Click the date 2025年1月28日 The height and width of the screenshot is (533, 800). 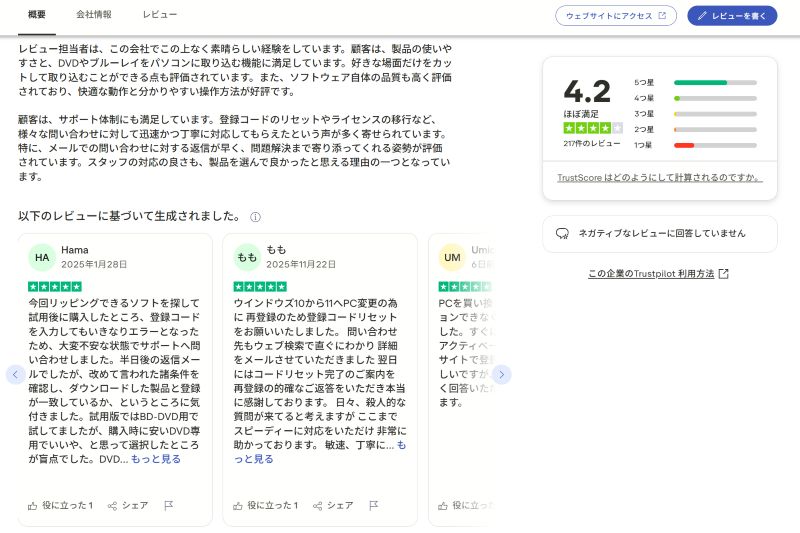(x=94, y=264)
